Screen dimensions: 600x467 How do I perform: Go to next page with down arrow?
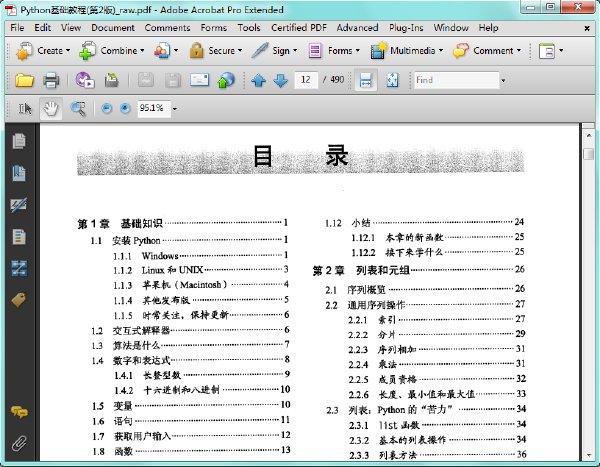point(281,80)
